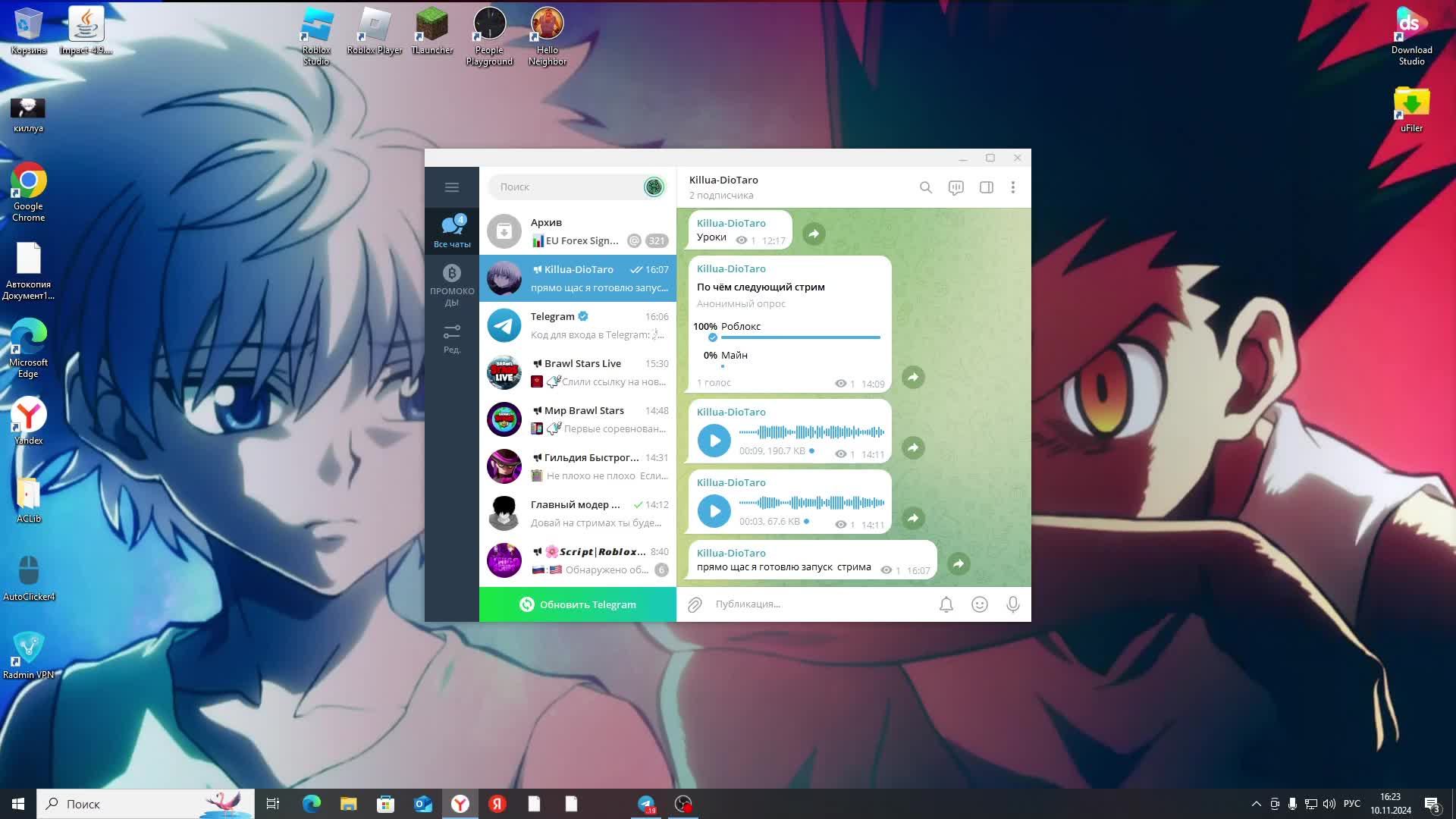This screenshot has height=819, width=1456.
Task: Switch to Все чаты folder tab
Action: click(x=451, y=231)
